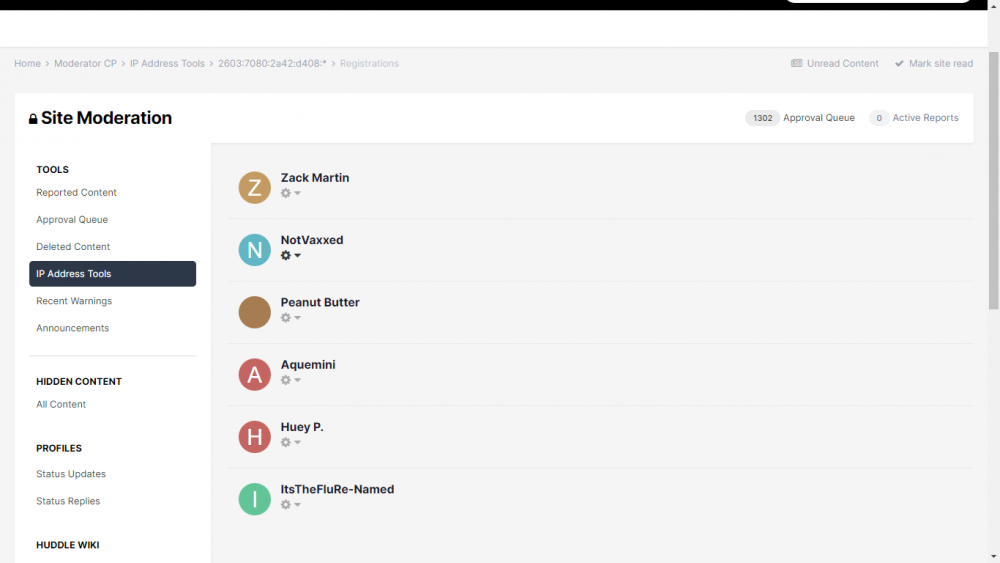Expand gear options menu for Aquemini
The height and width of the screenshot is (563, 1000).
290,380
